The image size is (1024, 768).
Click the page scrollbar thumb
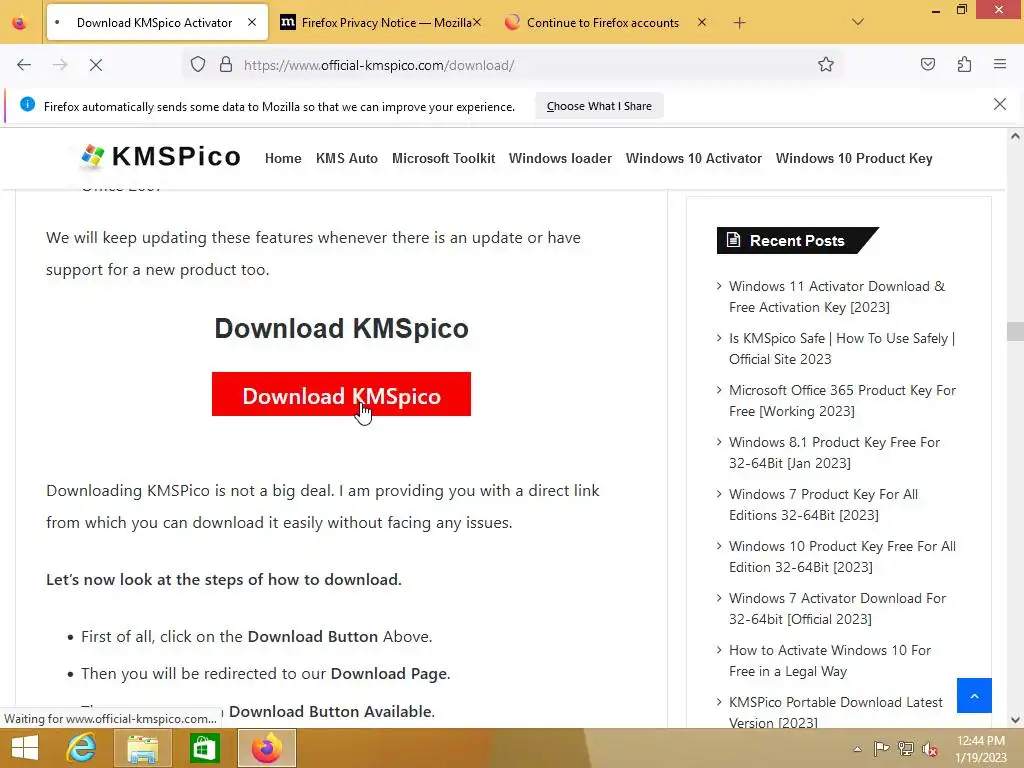[x=1014, y=331]
